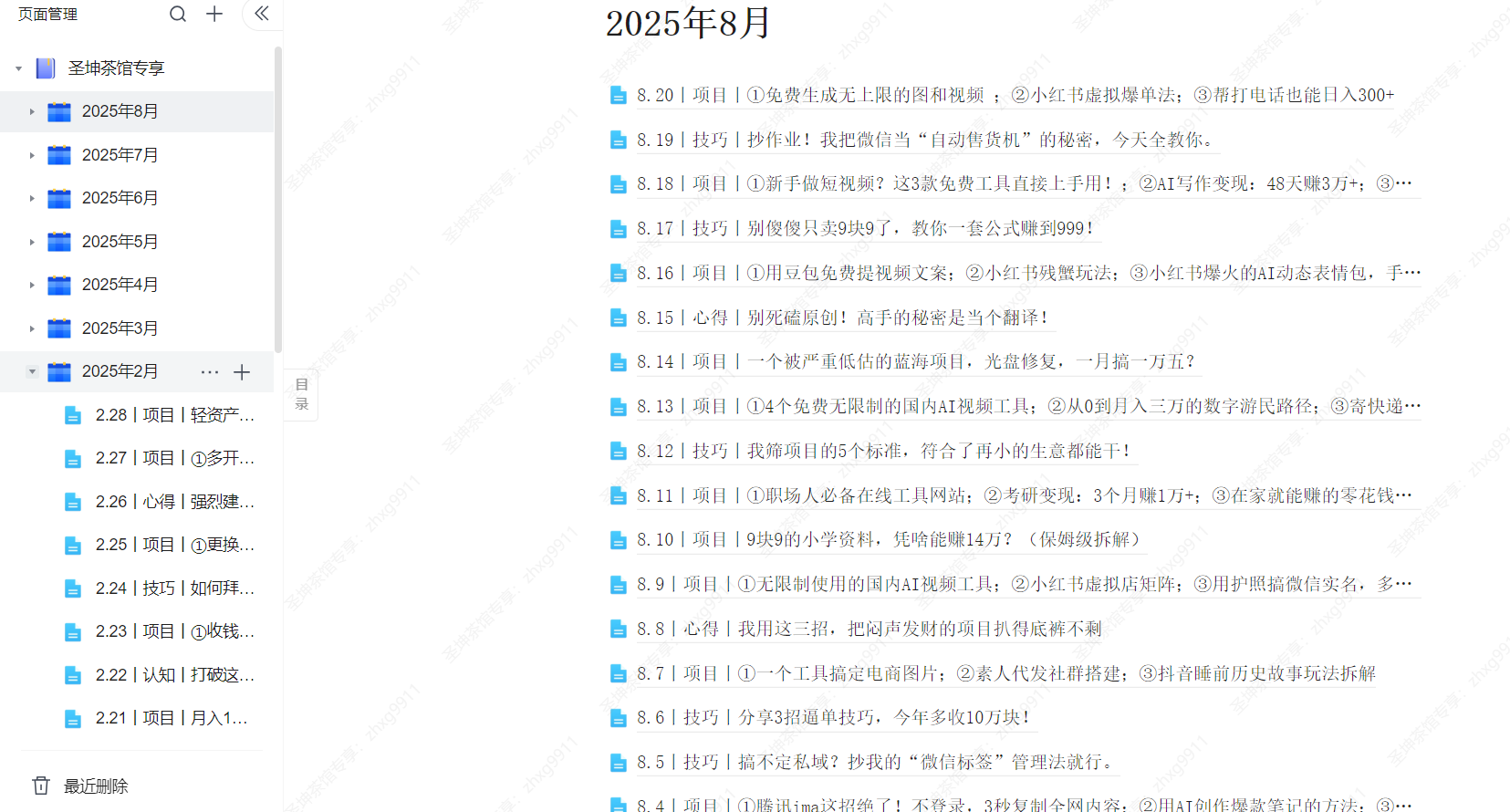
Task: Open sidebar page 2.27 | 项目 | ①多开
Action: (x=175, y=458)
